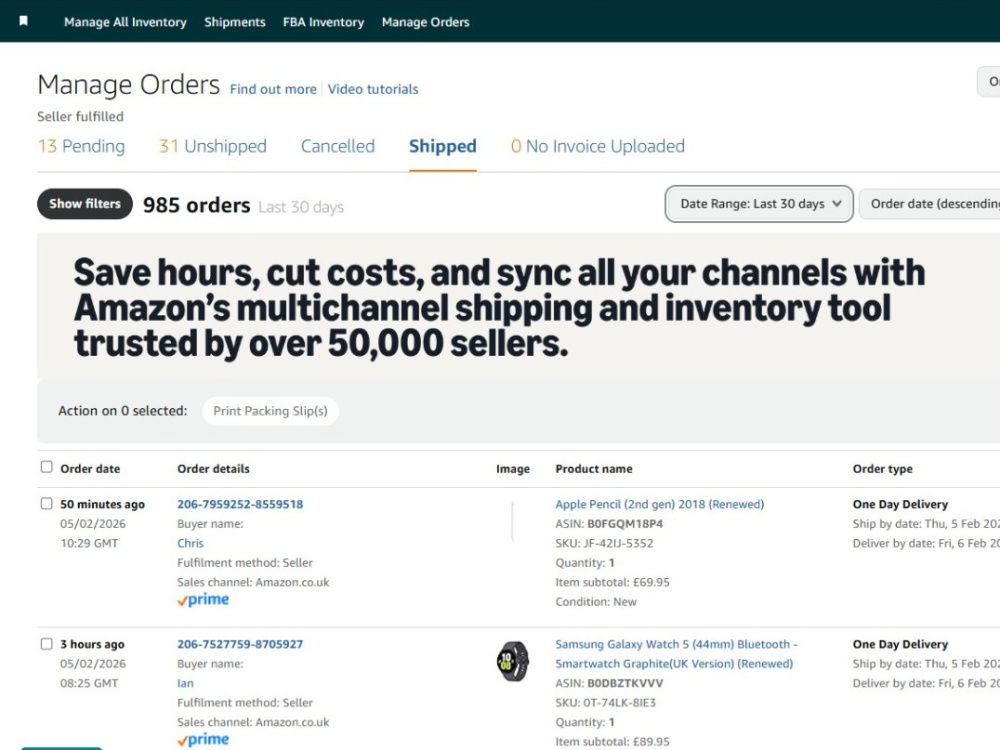Open Apple Pencil (2nd gen) 2018 product link
The image size is (1000, 750).
[x=659, y=504]
